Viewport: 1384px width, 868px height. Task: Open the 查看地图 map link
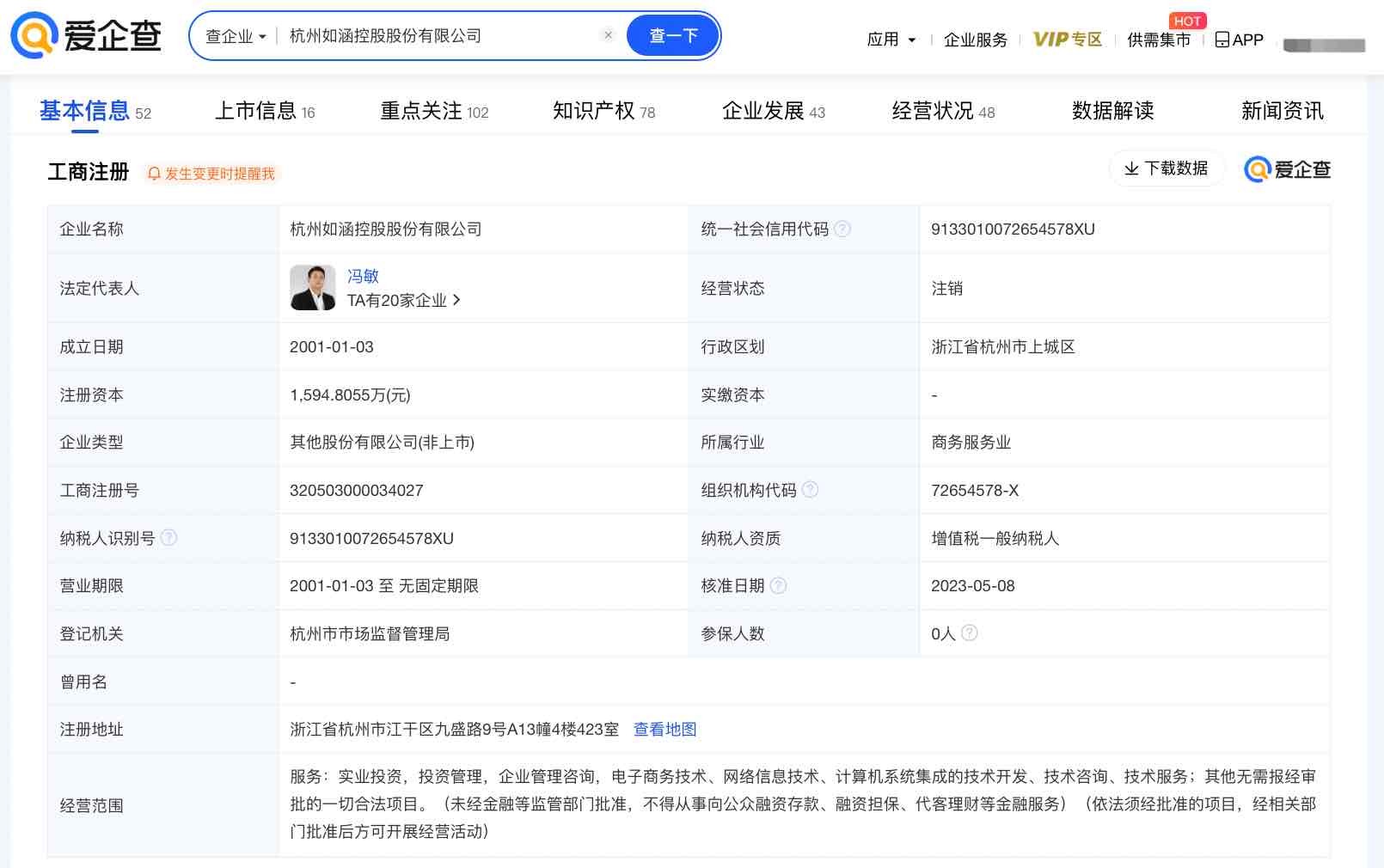664,730
